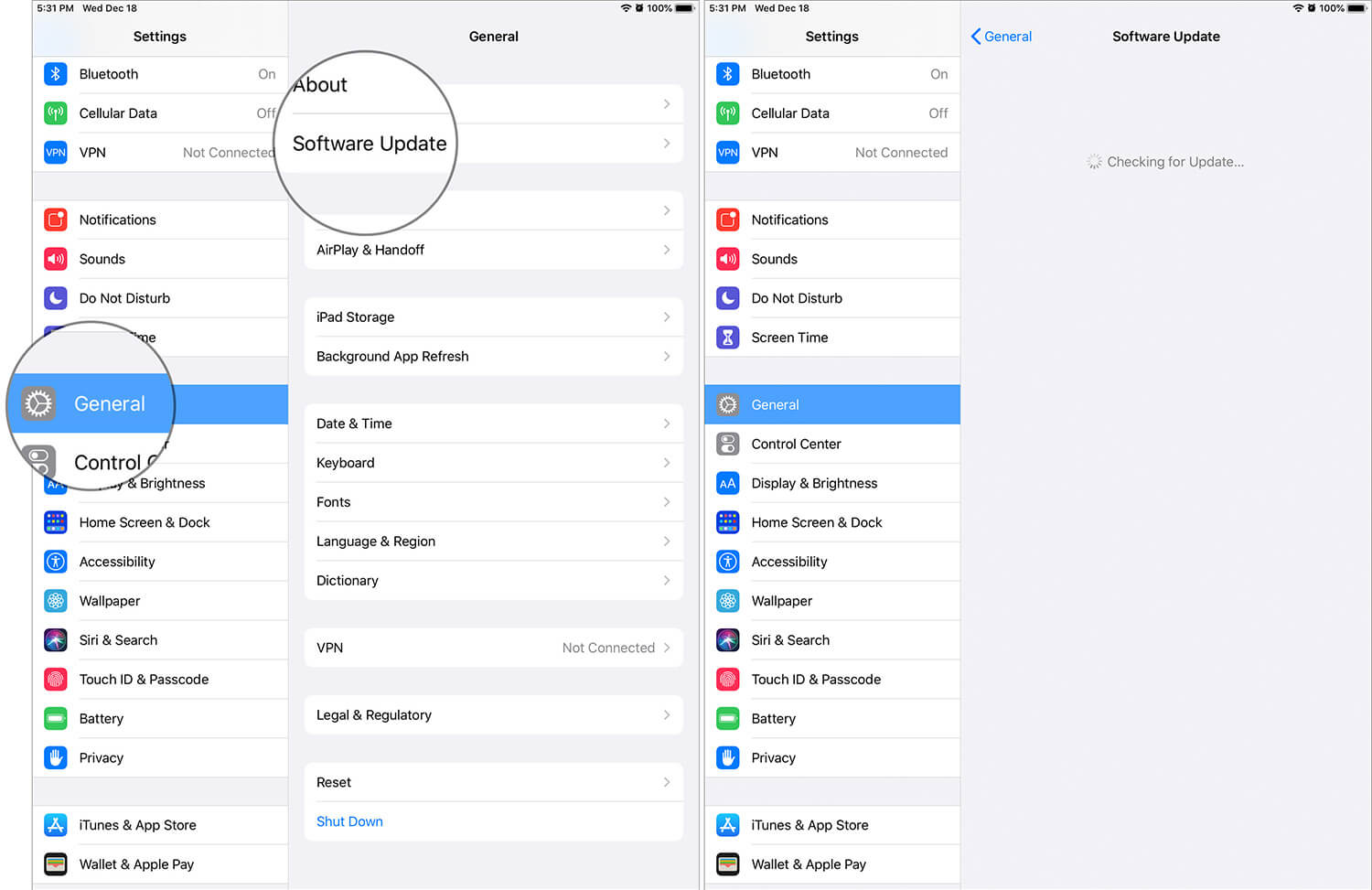Tap Privacy hand icon in left screenshot
This screenshot has height=890, width=1372.
point(56,758)
